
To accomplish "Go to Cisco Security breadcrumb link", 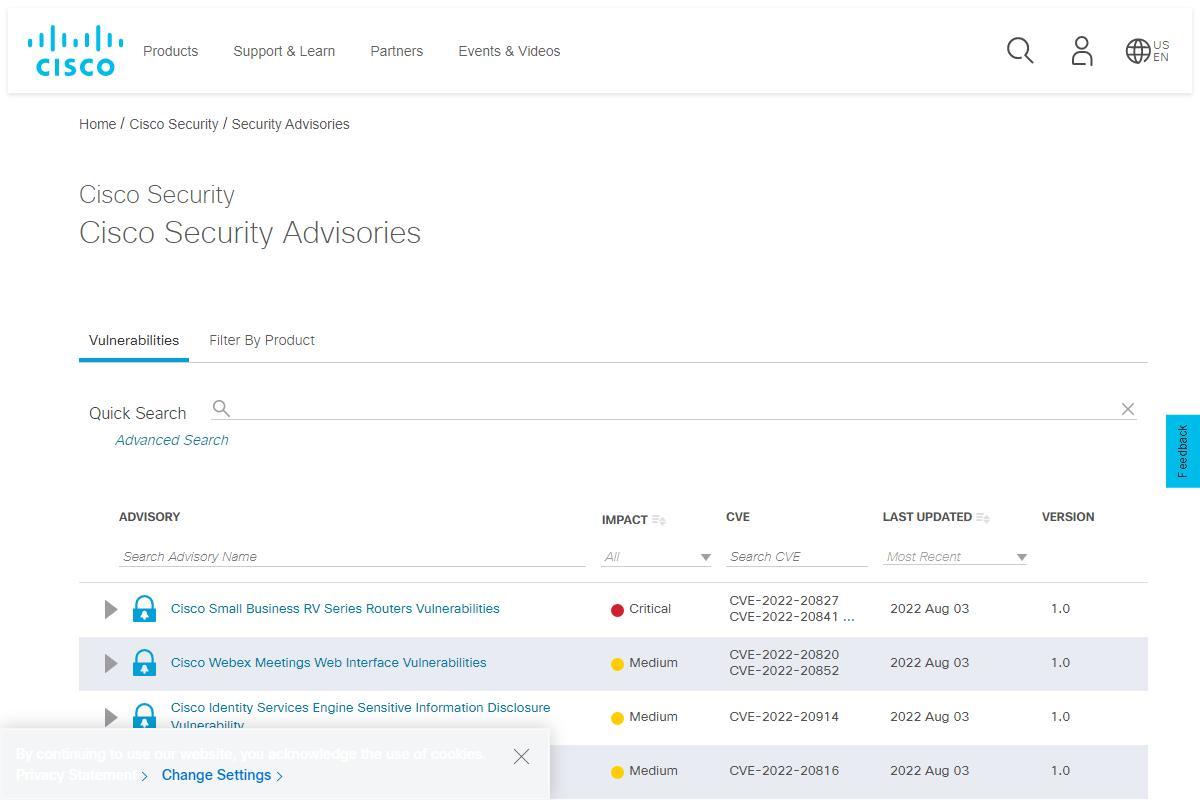I will (x=174, y=124).
